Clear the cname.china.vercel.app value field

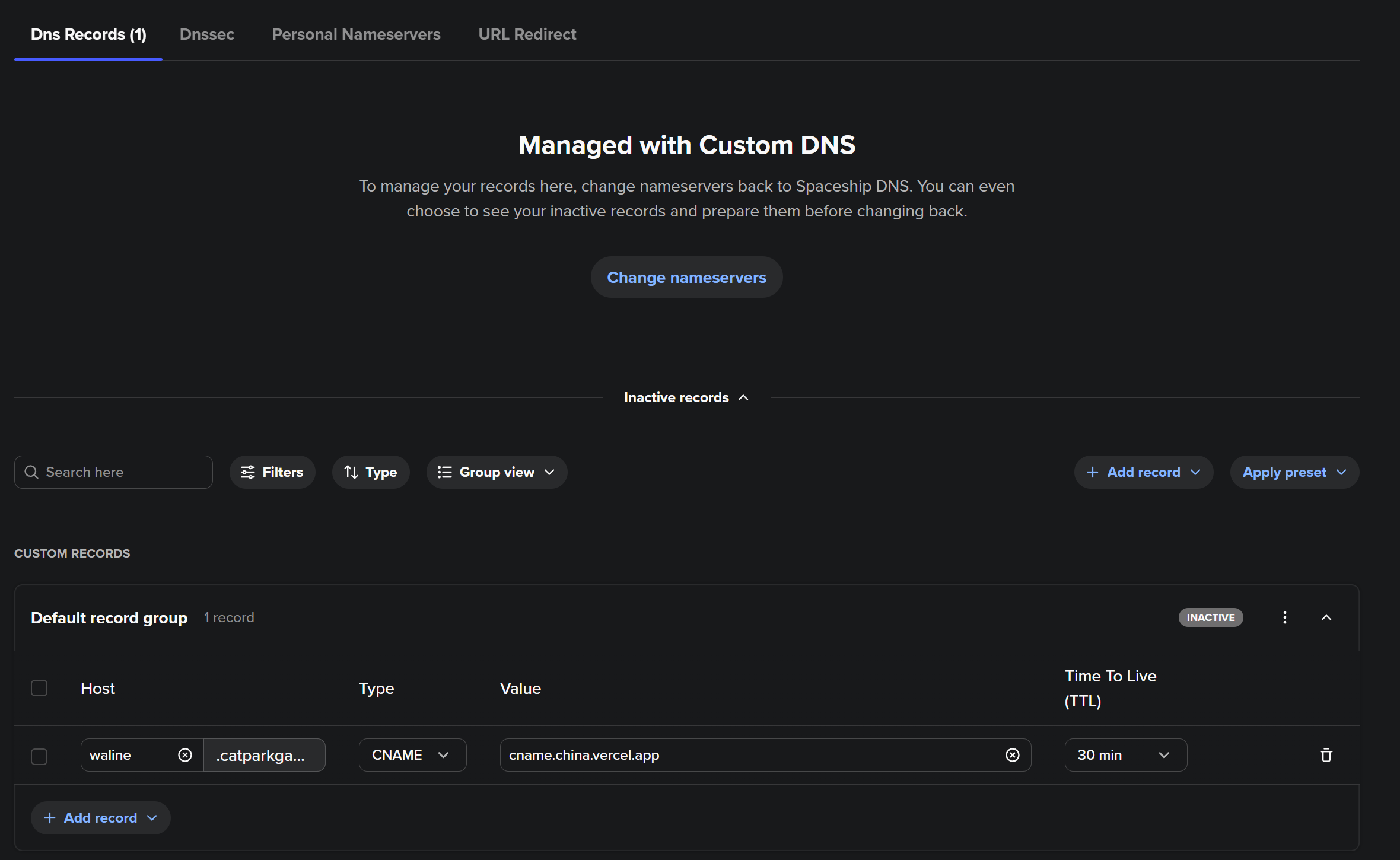[1012, 755]
